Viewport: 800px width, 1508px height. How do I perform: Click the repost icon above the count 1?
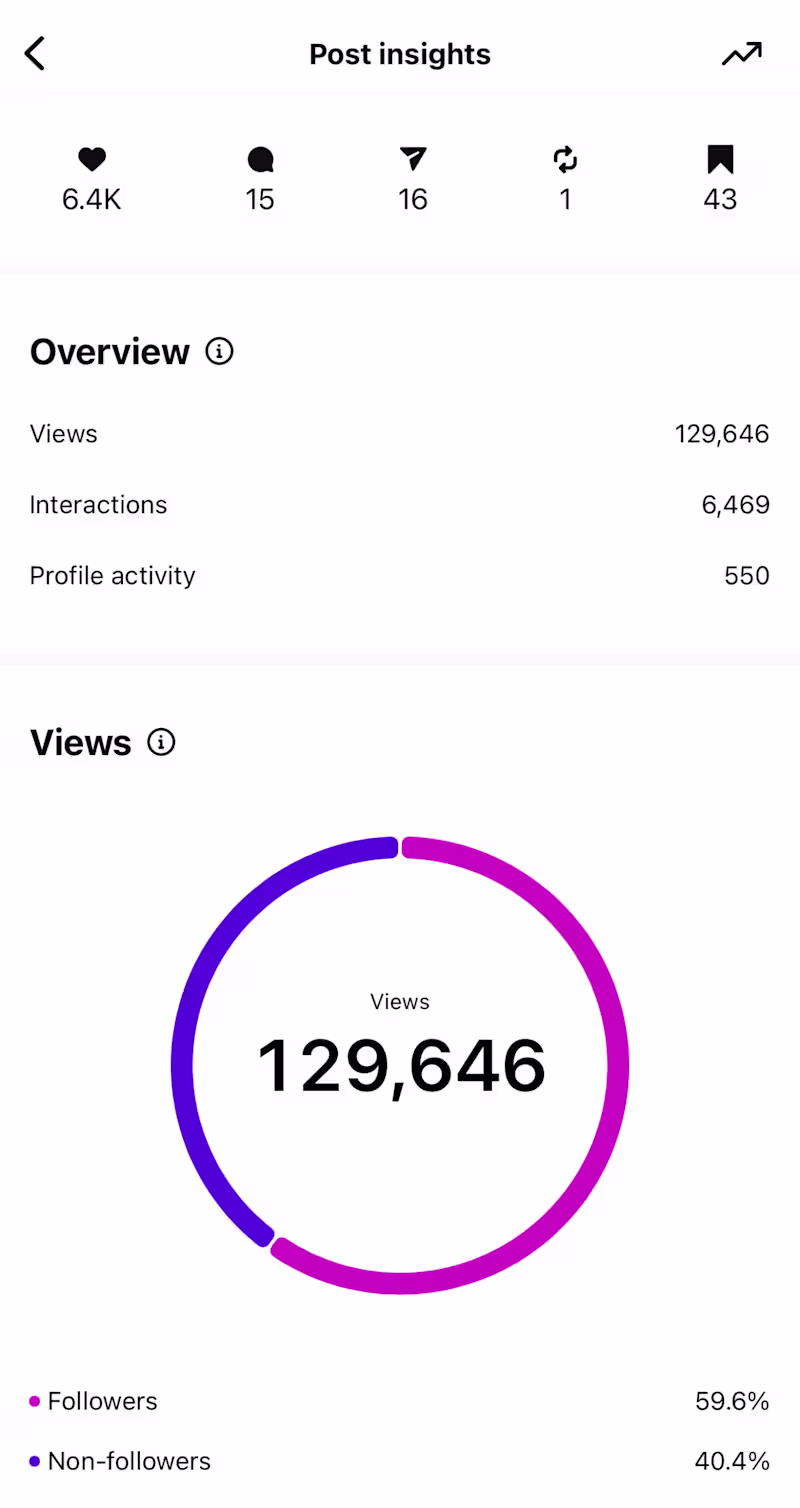[x=566, y=159]
